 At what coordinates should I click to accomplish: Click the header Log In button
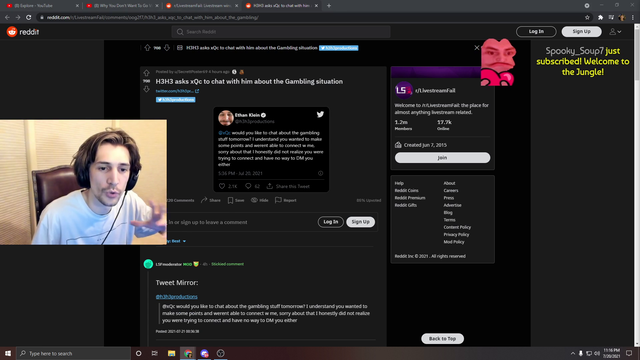point(536,31)
